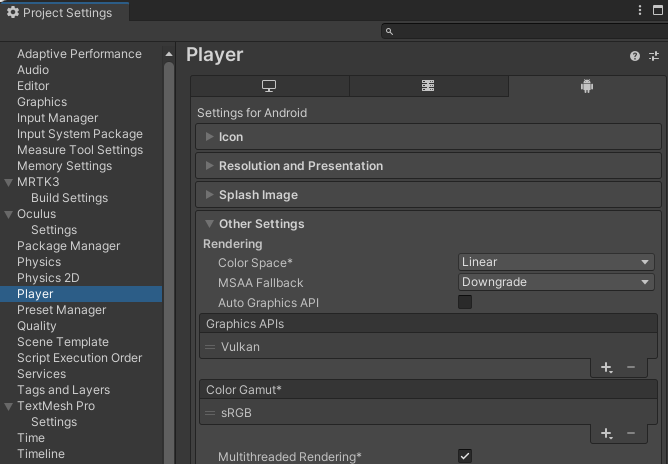
Task: Toggle the Multithreaded Rendering checkbox
Action: (x=465, y=456)
